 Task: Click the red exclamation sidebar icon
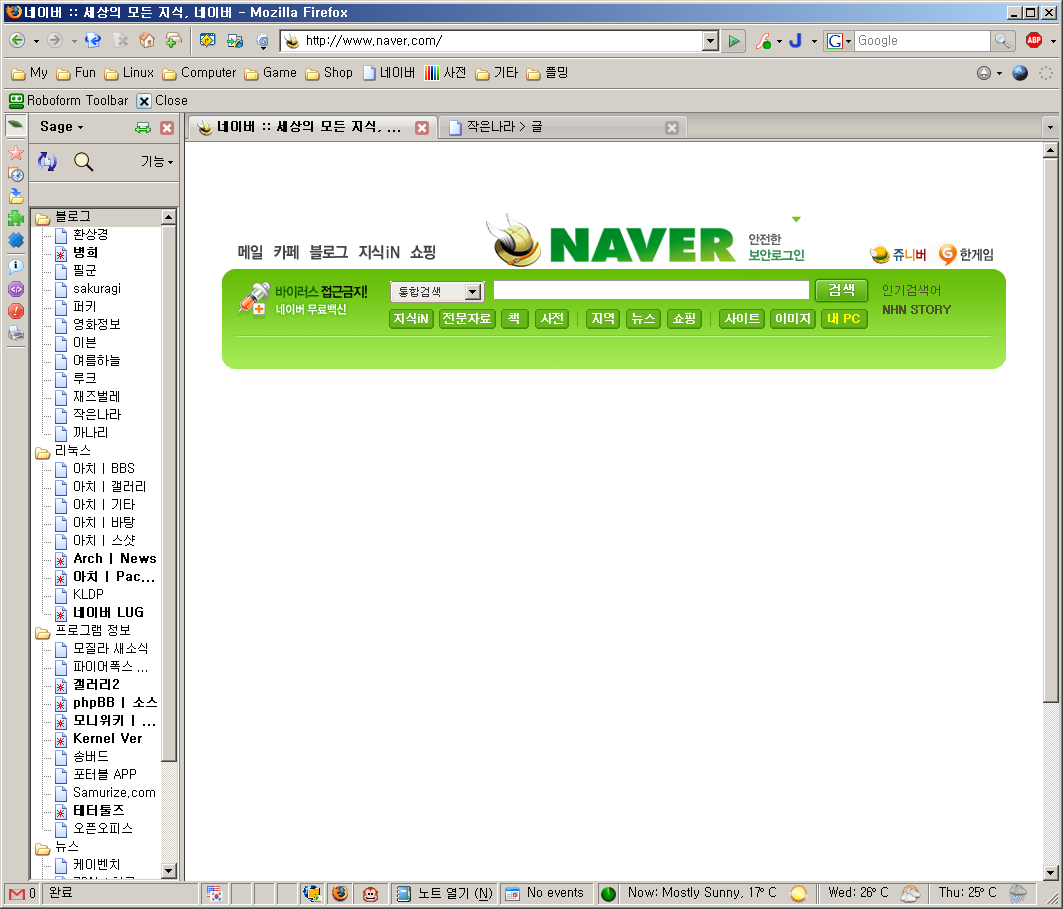16,311
